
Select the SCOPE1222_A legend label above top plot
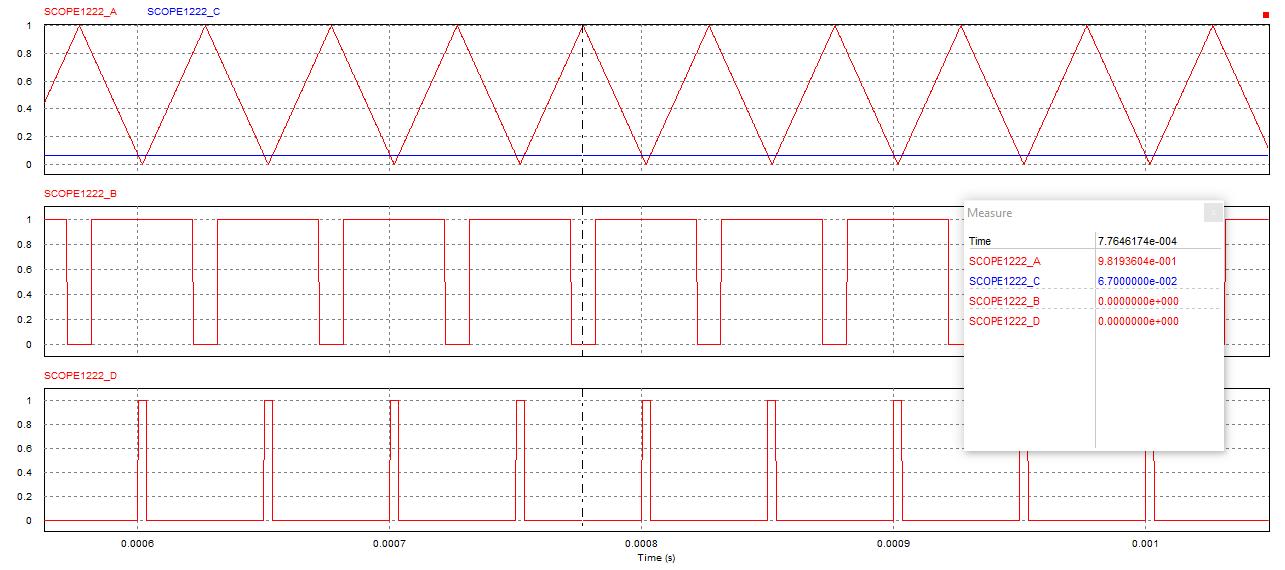[80, 11]
